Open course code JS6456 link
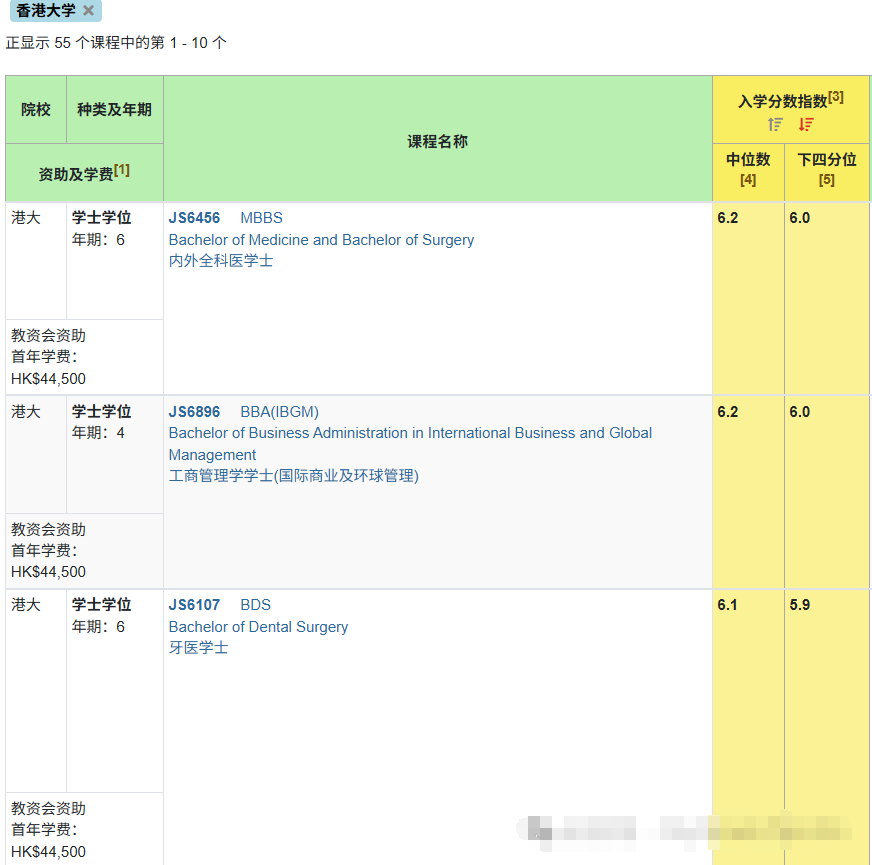The width and height of the screenshot is (872, 865). tap(194, 218)
